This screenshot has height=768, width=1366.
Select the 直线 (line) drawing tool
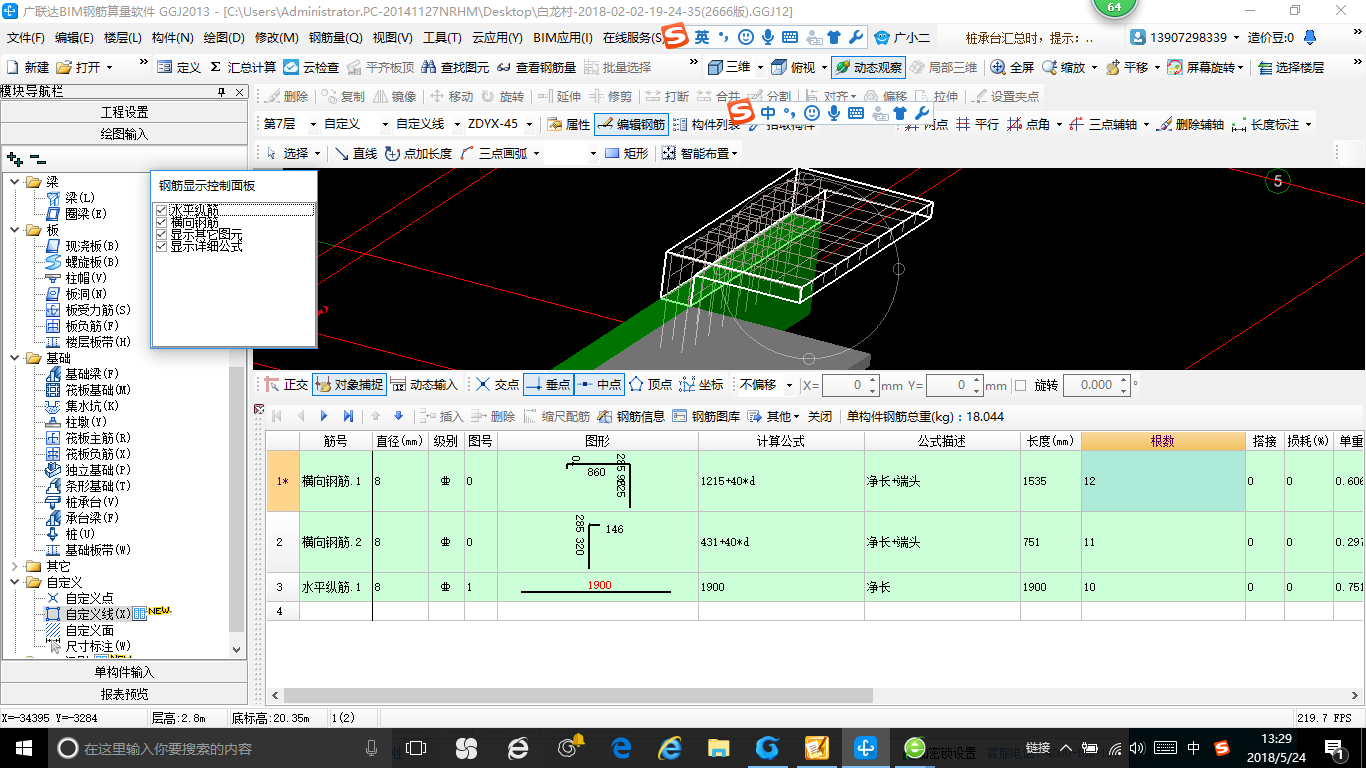click(356, 154)
